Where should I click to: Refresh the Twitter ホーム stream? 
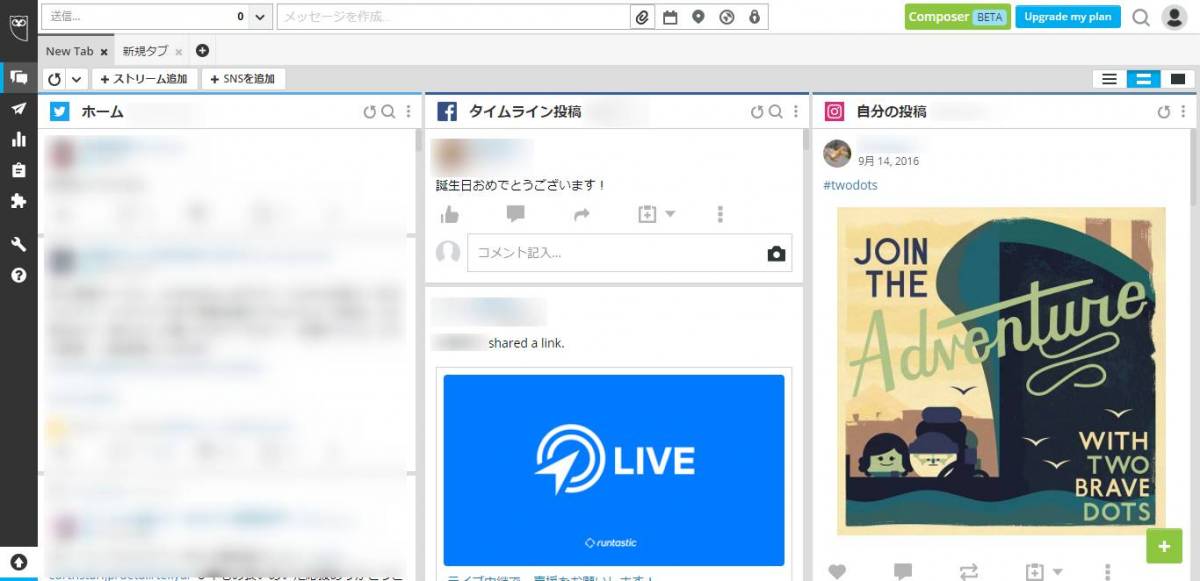click(x=370, y=112)
